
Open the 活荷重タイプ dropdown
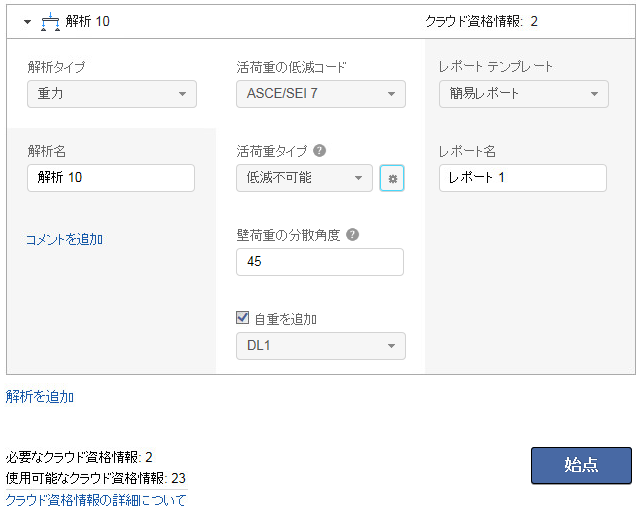pos(305,178)
